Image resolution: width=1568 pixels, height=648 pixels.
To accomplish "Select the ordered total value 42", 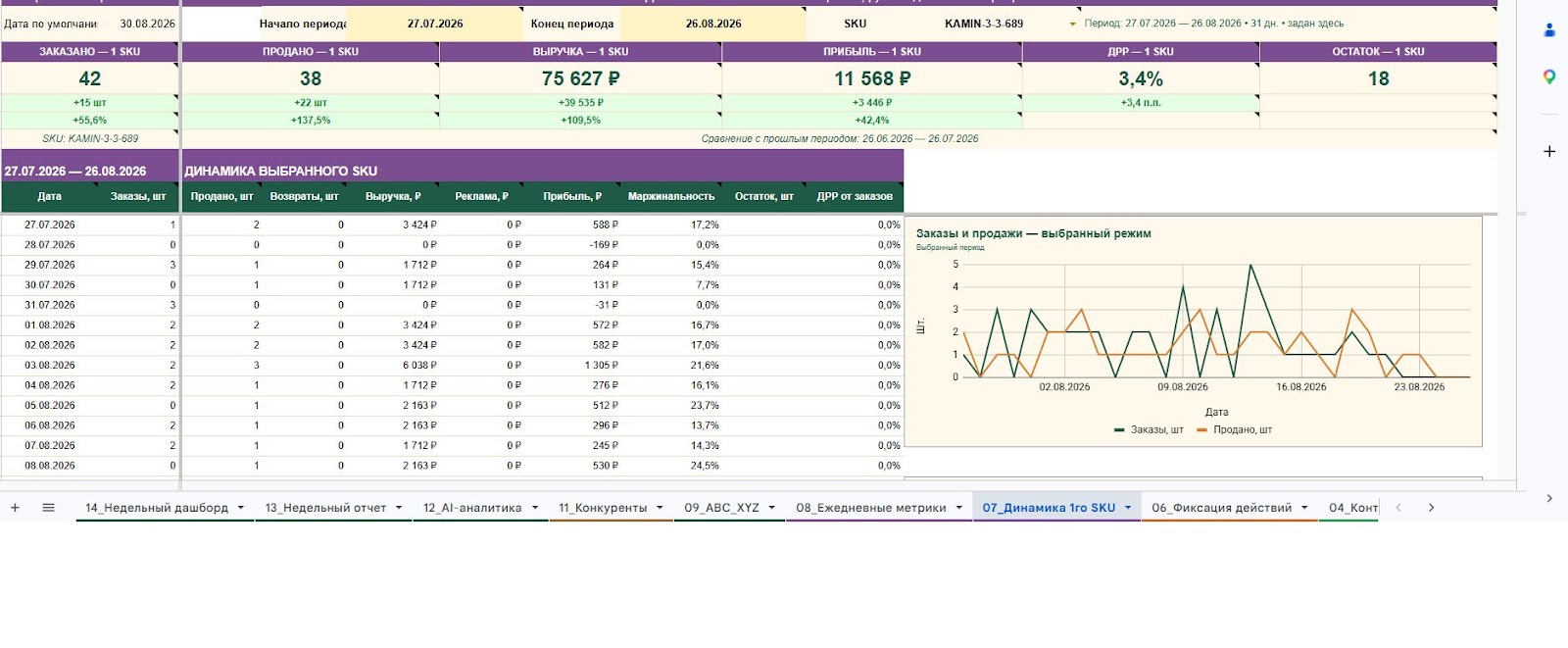I will pyautogui.click(x=90, y=78).
